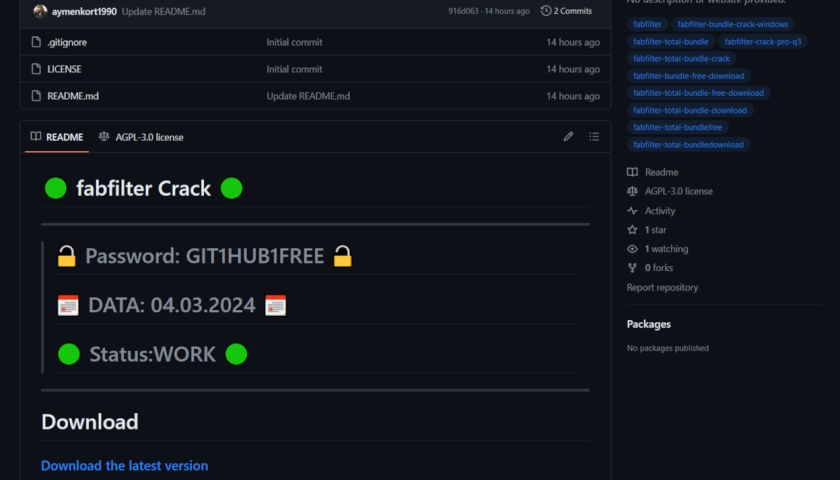The width and height of the screenshot is (840, 480).
Task: Select the fabfilter-total-bundledownload topic tag
Action: 688,144
